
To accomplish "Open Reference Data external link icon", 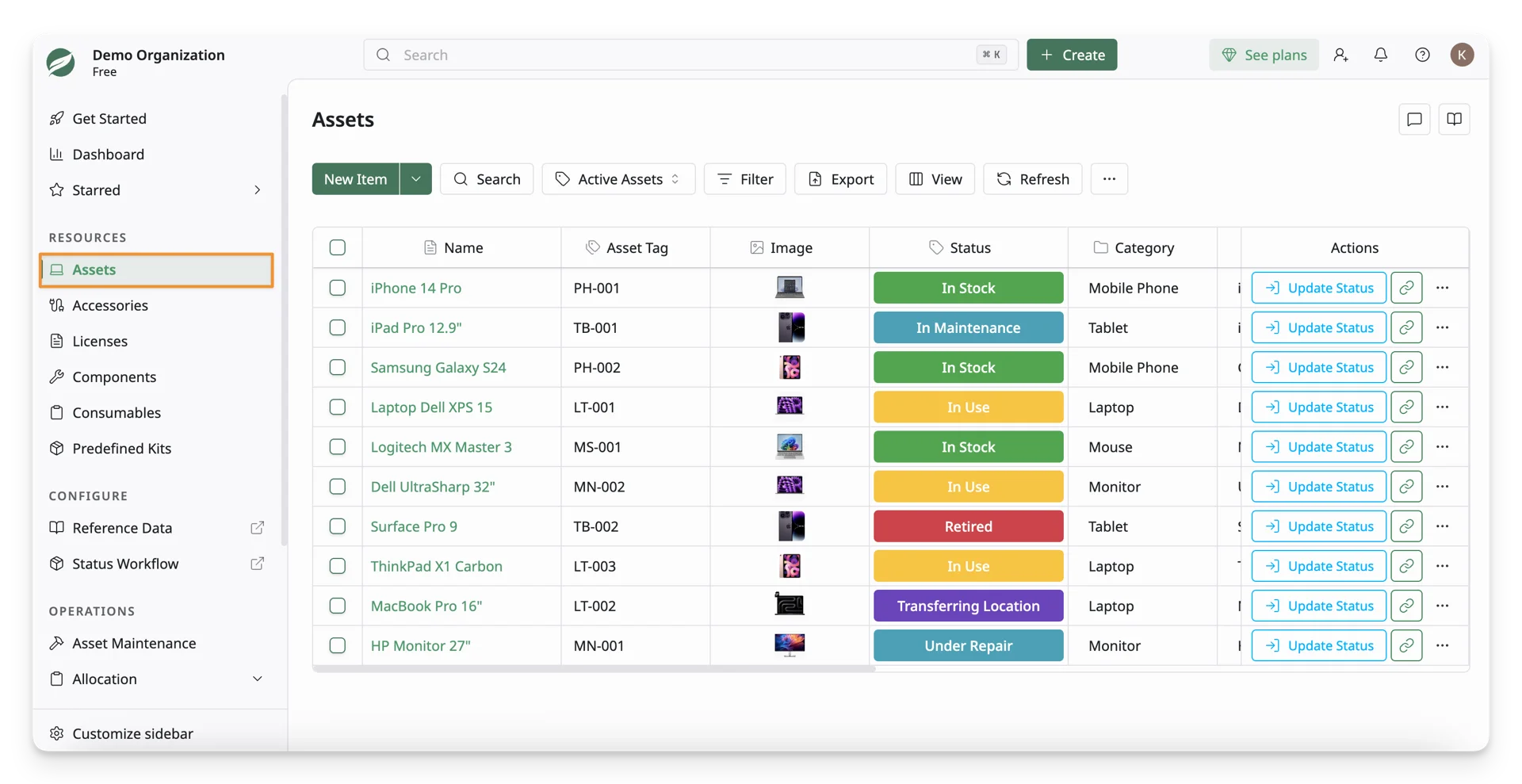I will point(257,528).
